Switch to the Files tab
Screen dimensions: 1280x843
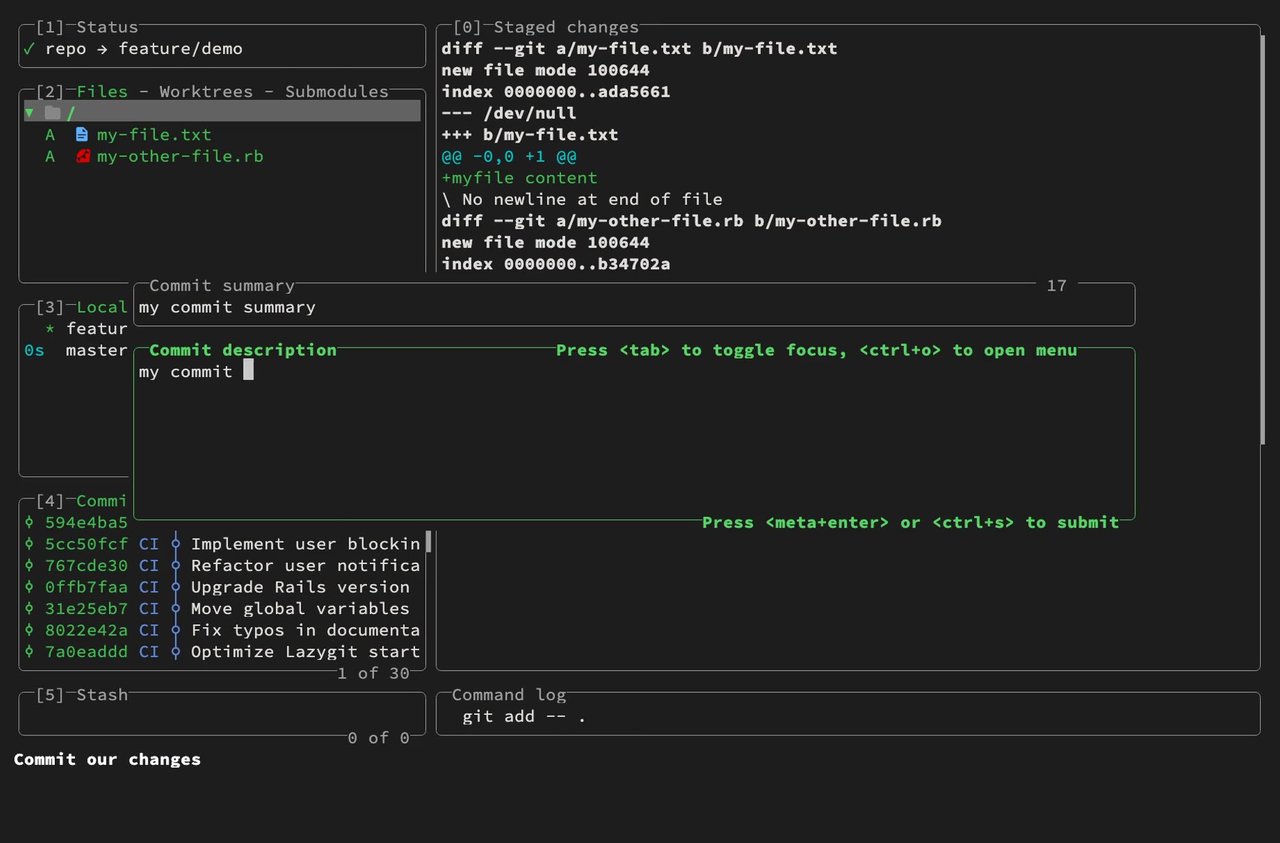coord(102,92)
